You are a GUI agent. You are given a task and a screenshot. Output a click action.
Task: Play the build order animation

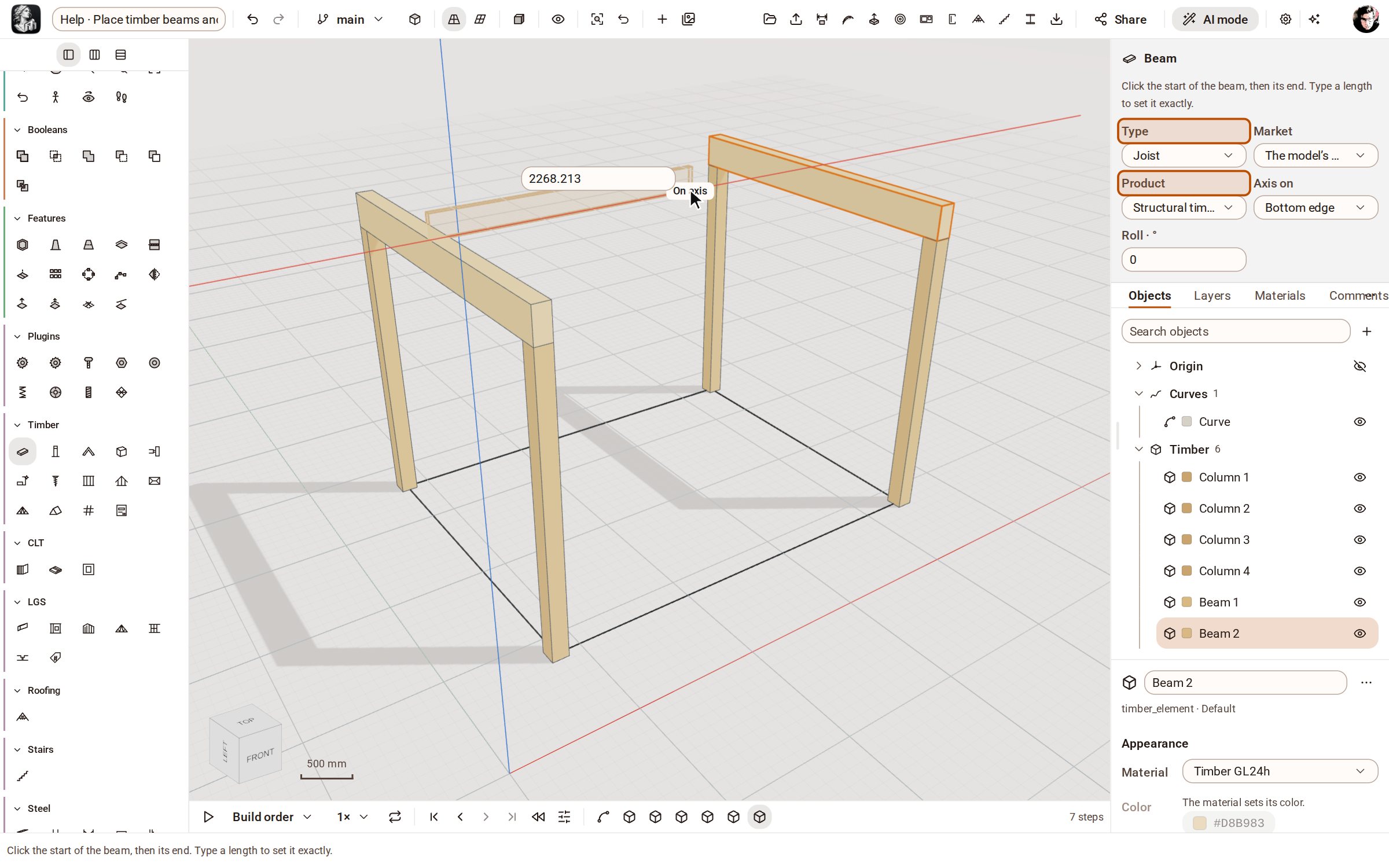point(208,817)
